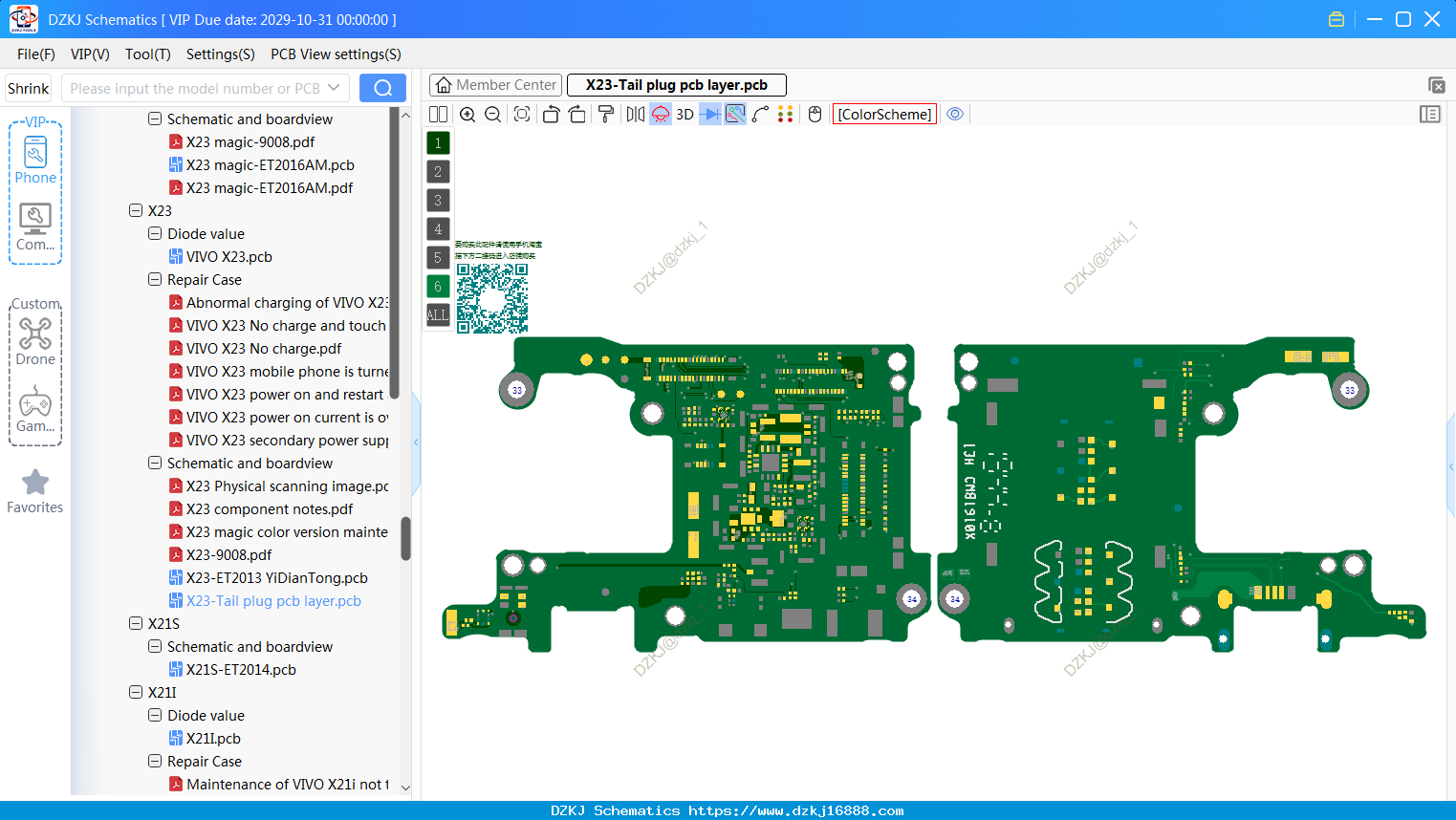Screen dimensions: 1456x820
Task: Collapse the X23 tree node
Action: click(136, 210)
